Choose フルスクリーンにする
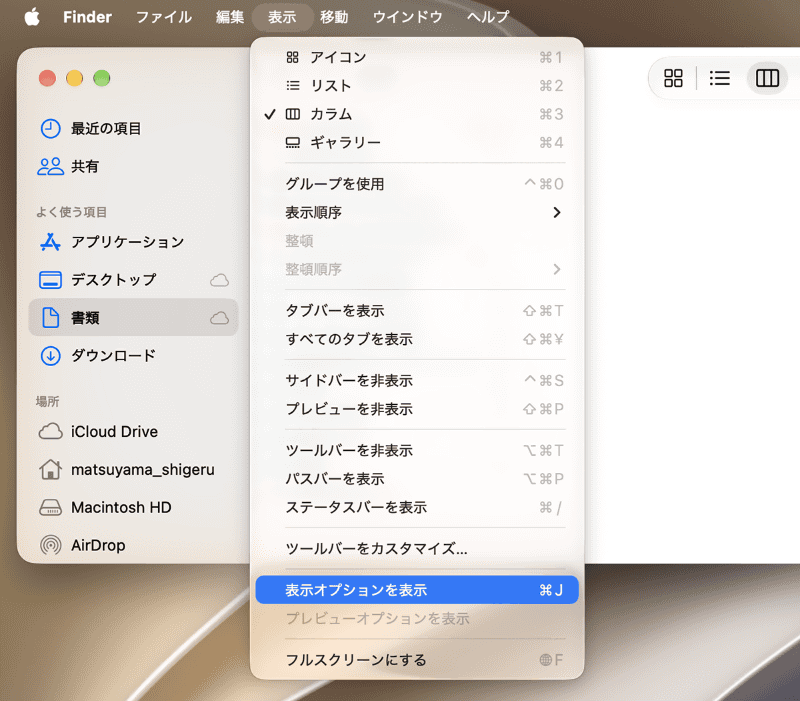 point(417,660)
